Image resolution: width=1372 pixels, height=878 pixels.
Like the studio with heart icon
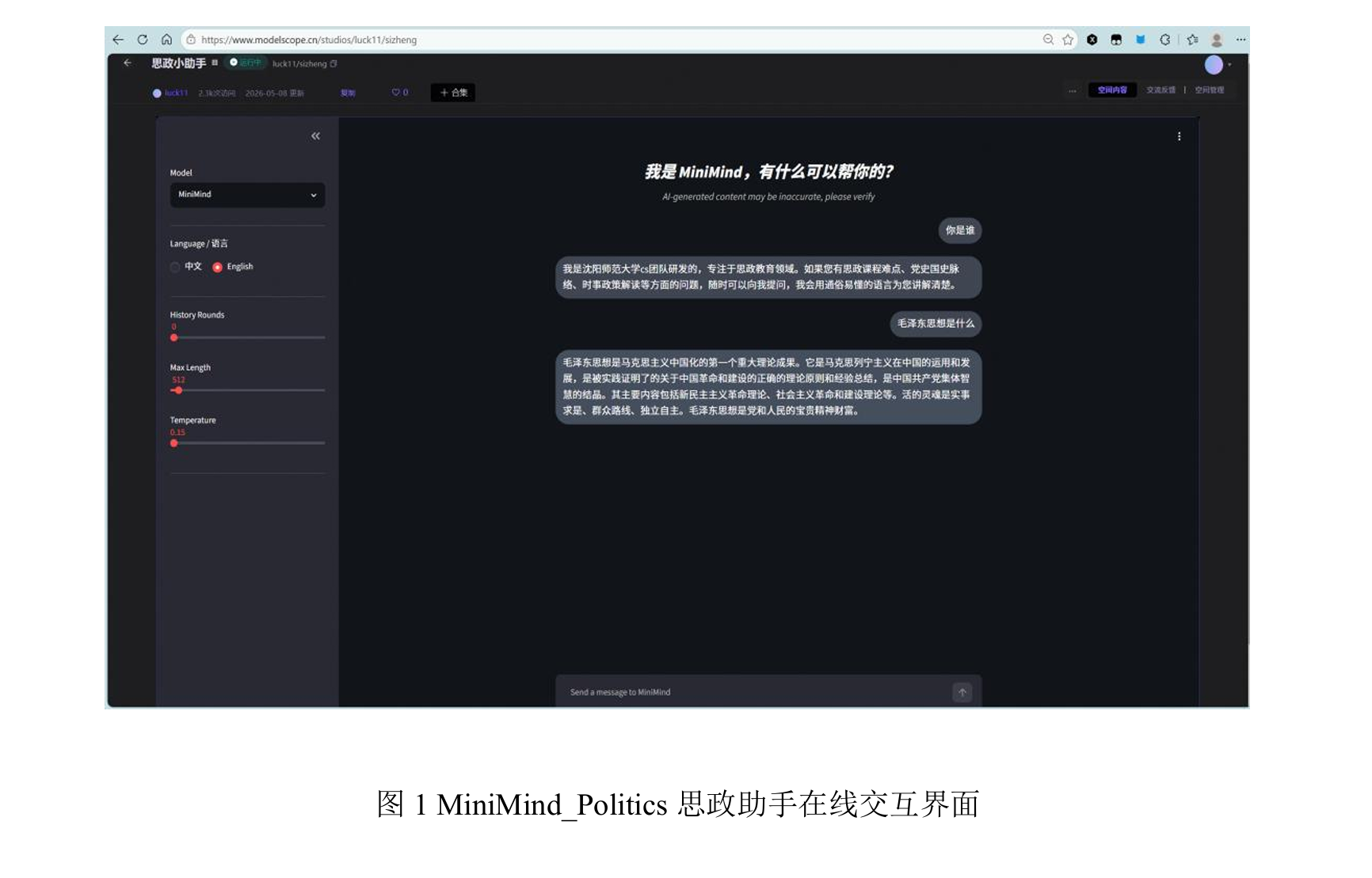(400, 93)
